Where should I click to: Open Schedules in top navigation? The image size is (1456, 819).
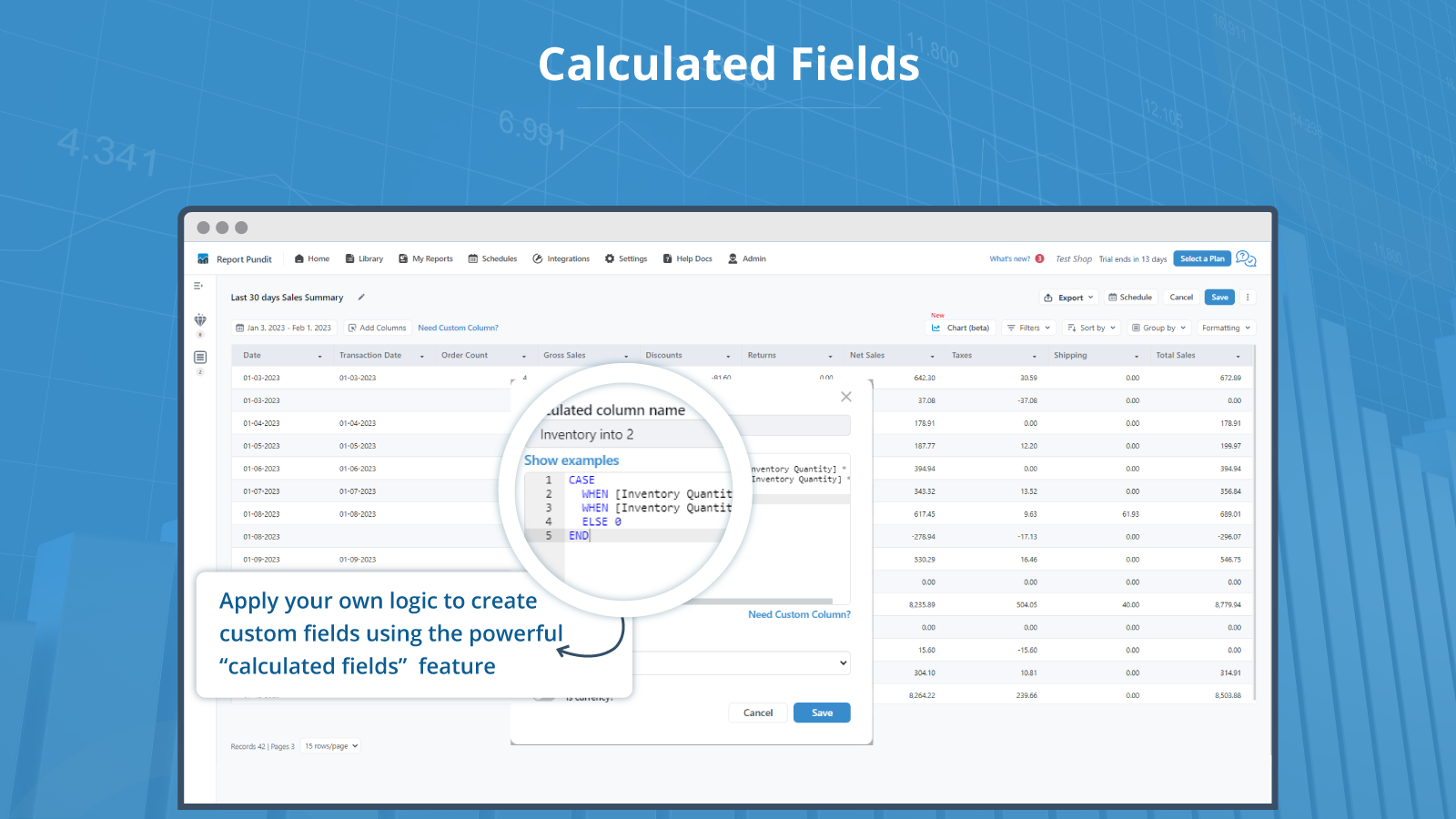[x=492, y=258]
